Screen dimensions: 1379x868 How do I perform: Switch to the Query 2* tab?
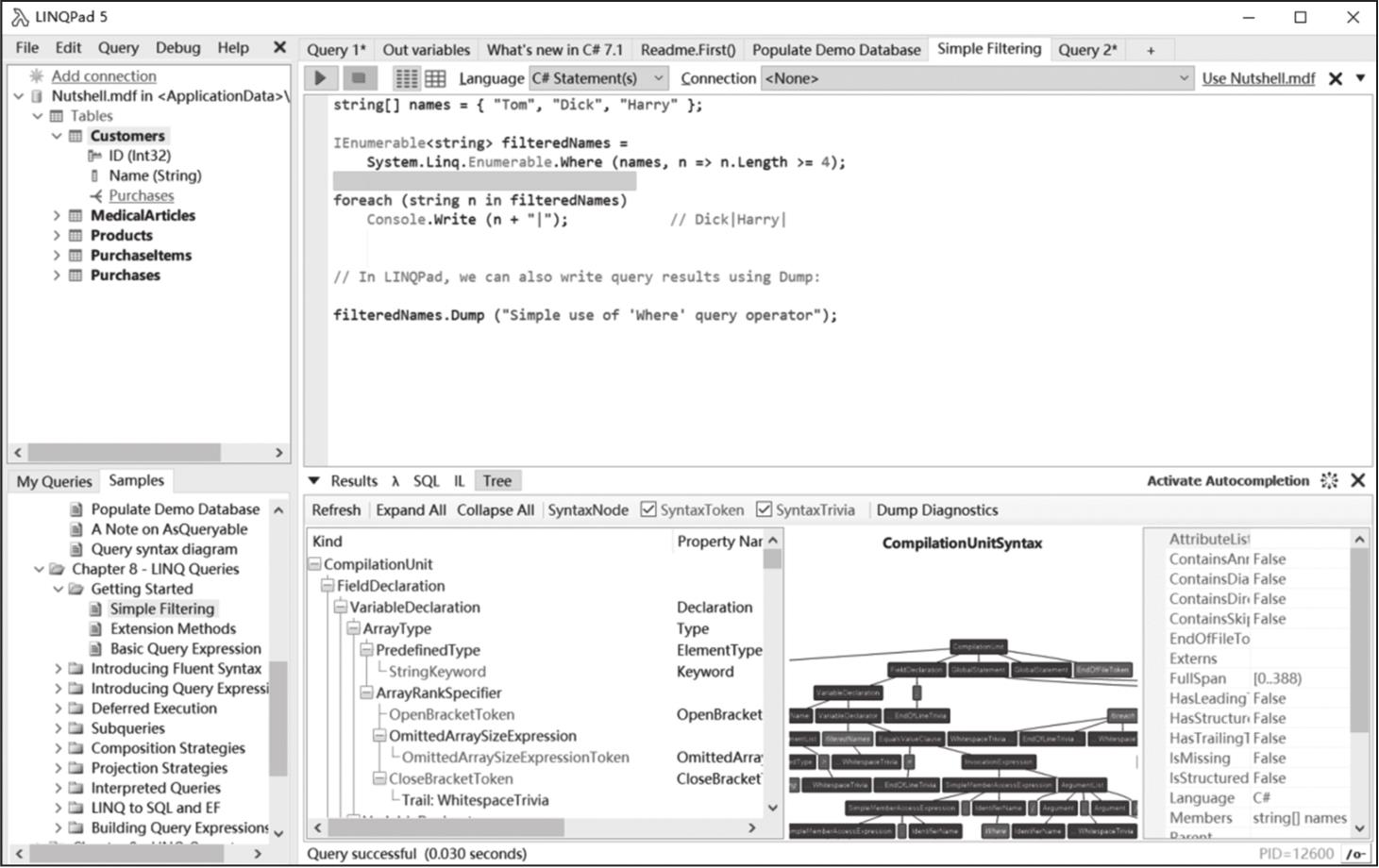[x=1086, y=50]
